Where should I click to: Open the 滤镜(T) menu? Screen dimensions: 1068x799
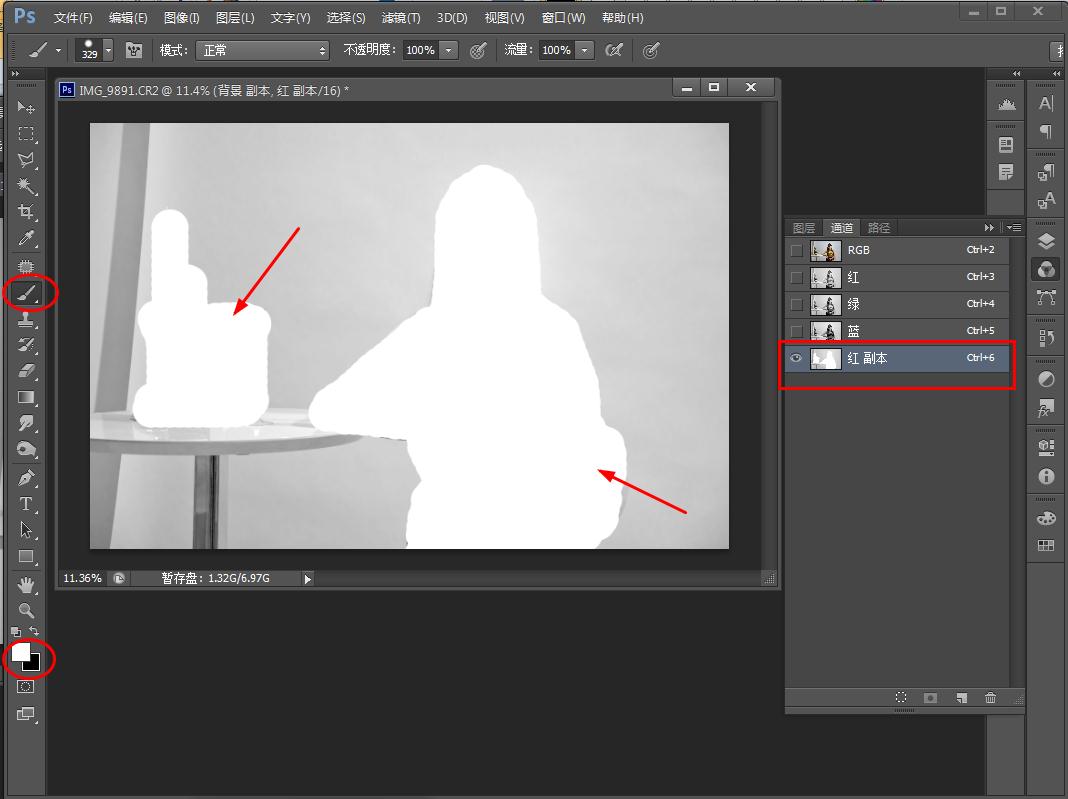coord(400,18)
